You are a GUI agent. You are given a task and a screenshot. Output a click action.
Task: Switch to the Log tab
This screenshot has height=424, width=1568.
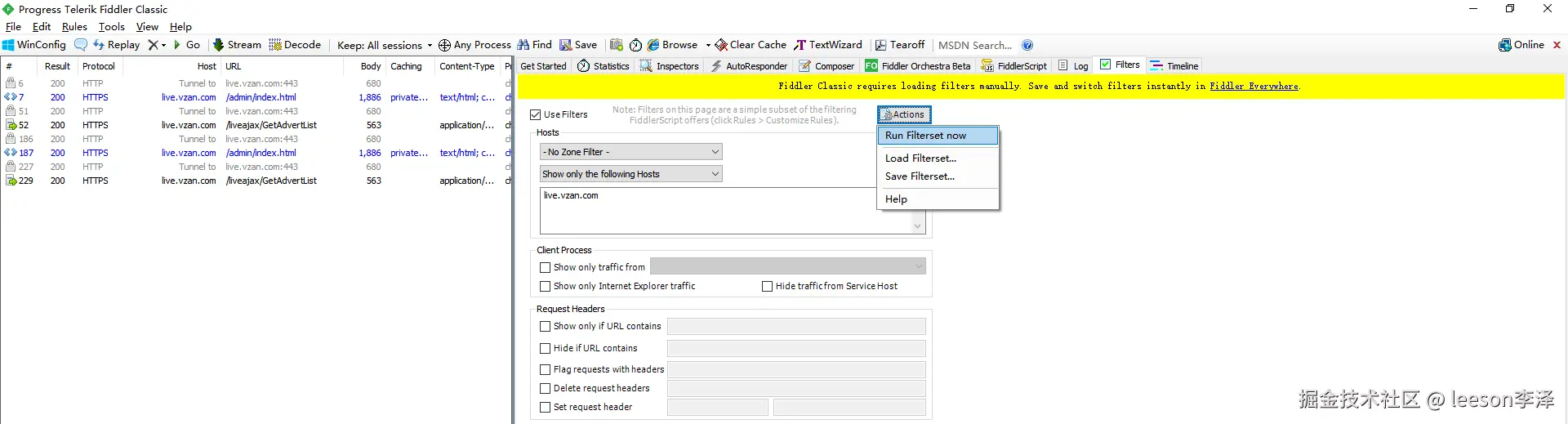[x=1073, y=66]
